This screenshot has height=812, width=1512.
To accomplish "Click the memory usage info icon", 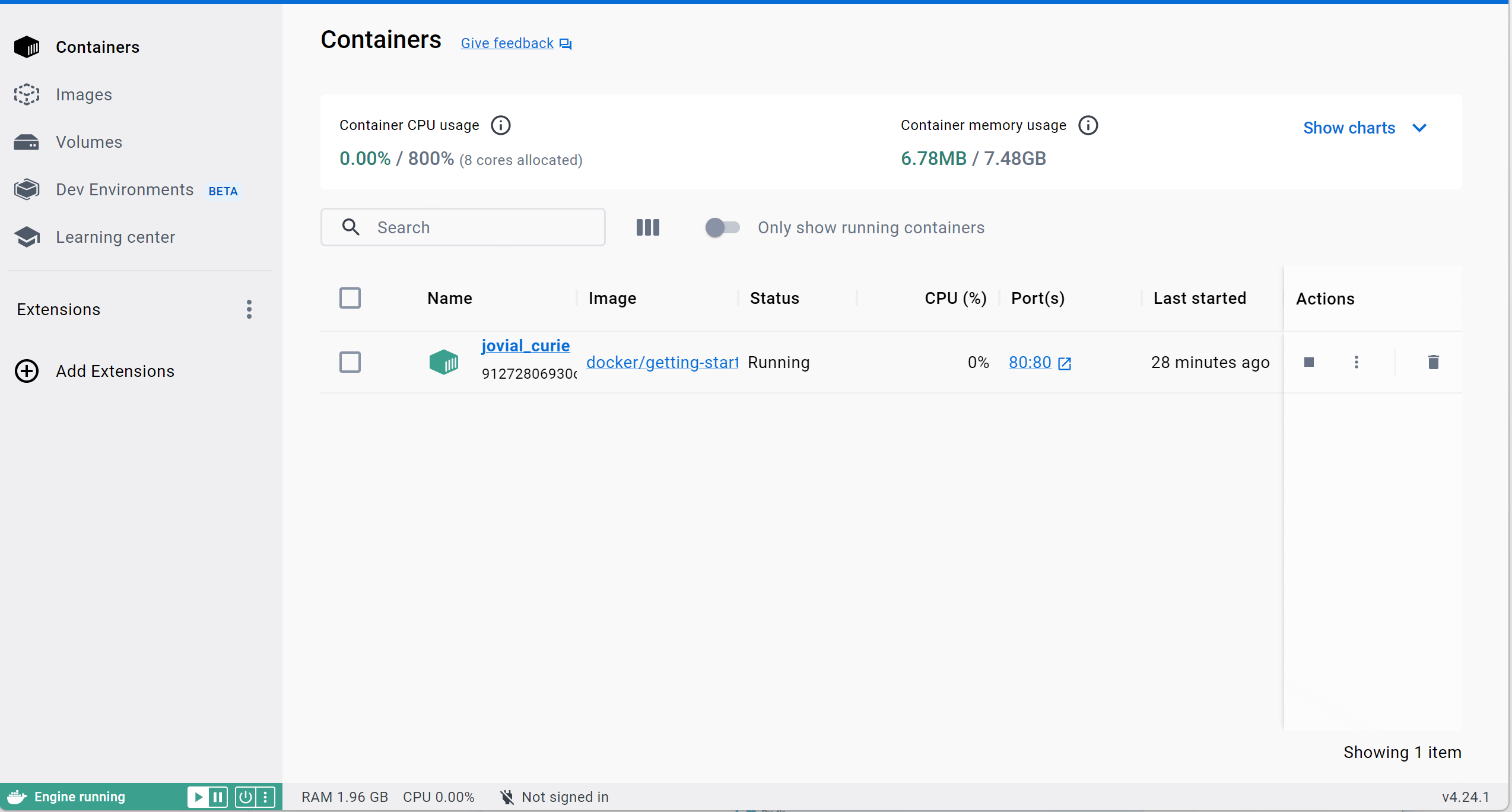I will click(1088, 125).
